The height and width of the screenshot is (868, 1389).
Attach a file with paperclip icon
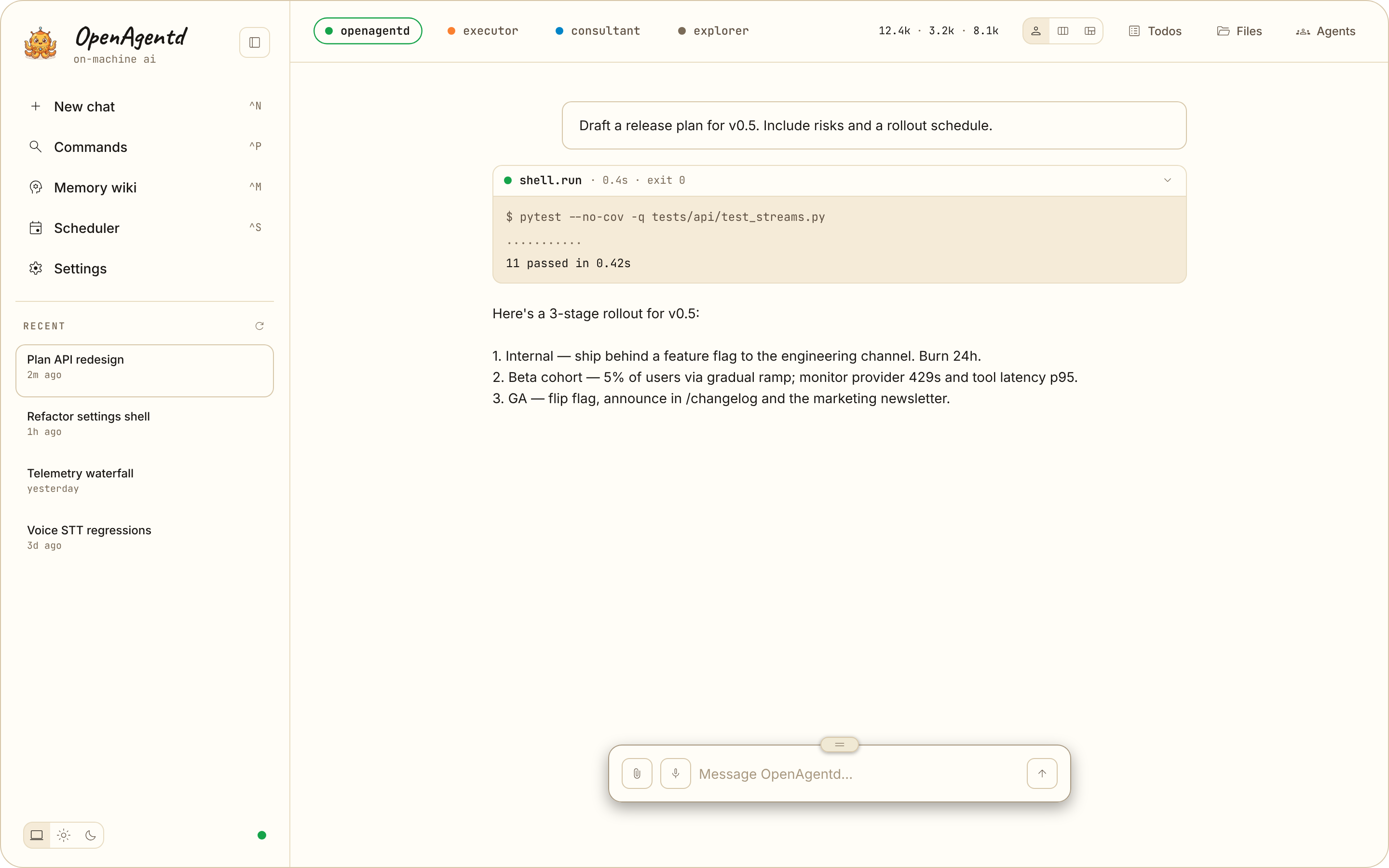[x=637, y=773]
